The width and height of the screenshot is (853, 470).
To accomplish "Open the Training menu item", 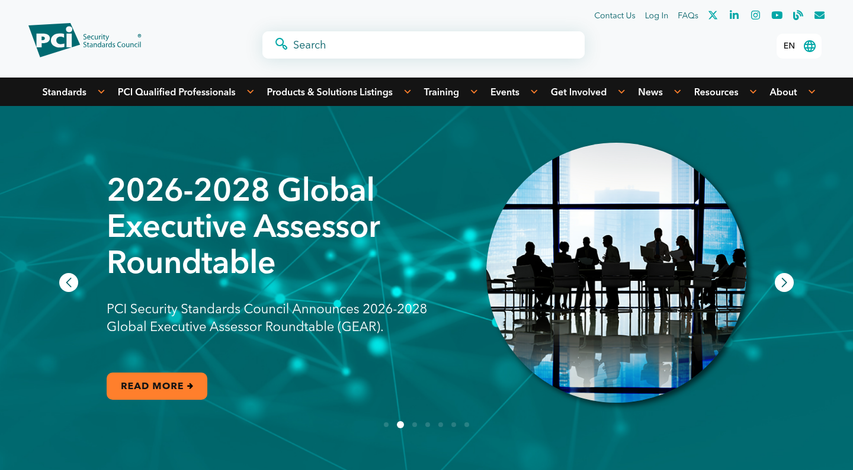I will coord(441,92).
